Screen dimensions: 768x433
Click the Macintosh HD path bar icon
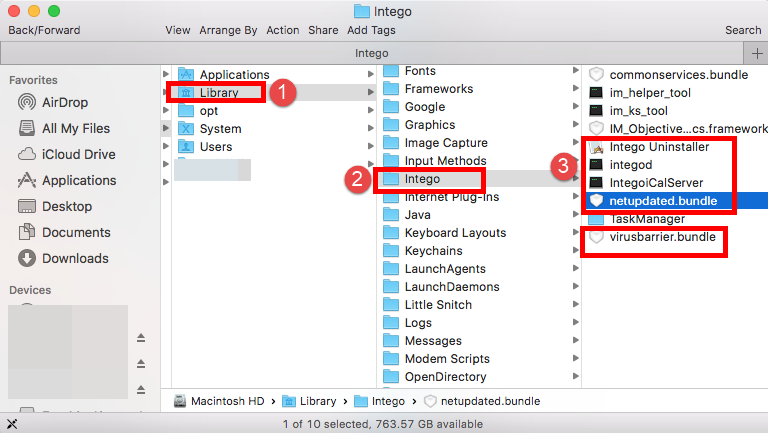click(x=180, y=401)
